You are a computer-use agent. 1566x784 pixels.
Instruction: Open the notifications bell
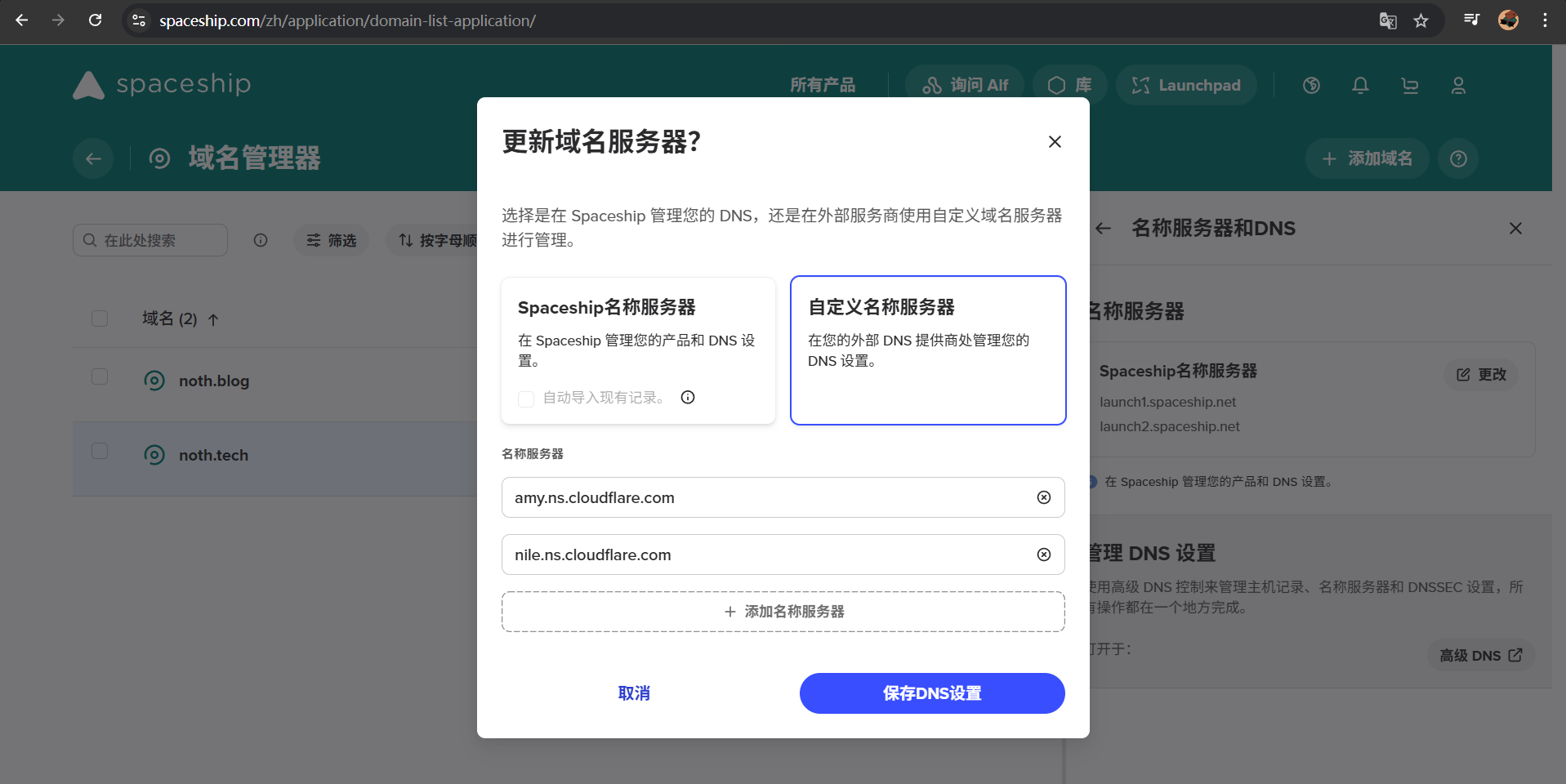click(x=1359, y=85)
